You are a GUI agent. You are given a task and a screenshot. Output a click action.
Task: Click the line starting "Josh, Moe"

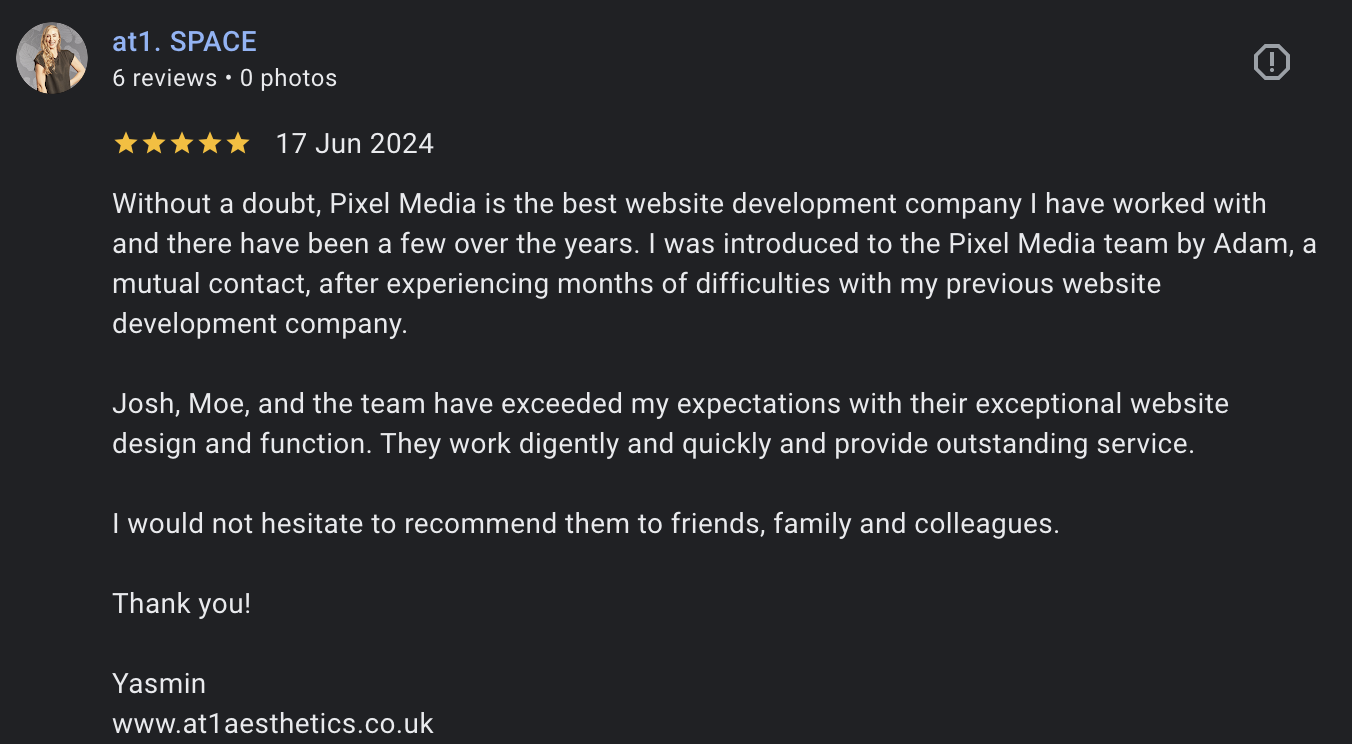pos(670,404)
